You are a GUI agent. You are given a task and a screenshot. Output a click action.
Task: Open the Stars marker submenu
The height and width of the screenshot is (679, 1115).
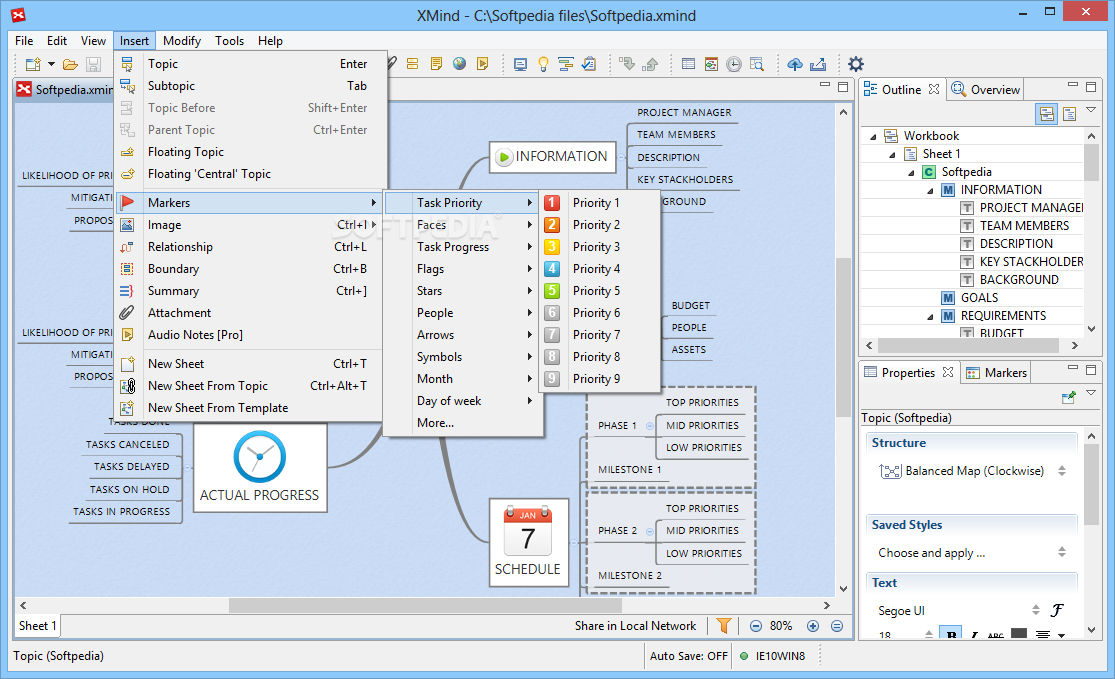(463, 291)
